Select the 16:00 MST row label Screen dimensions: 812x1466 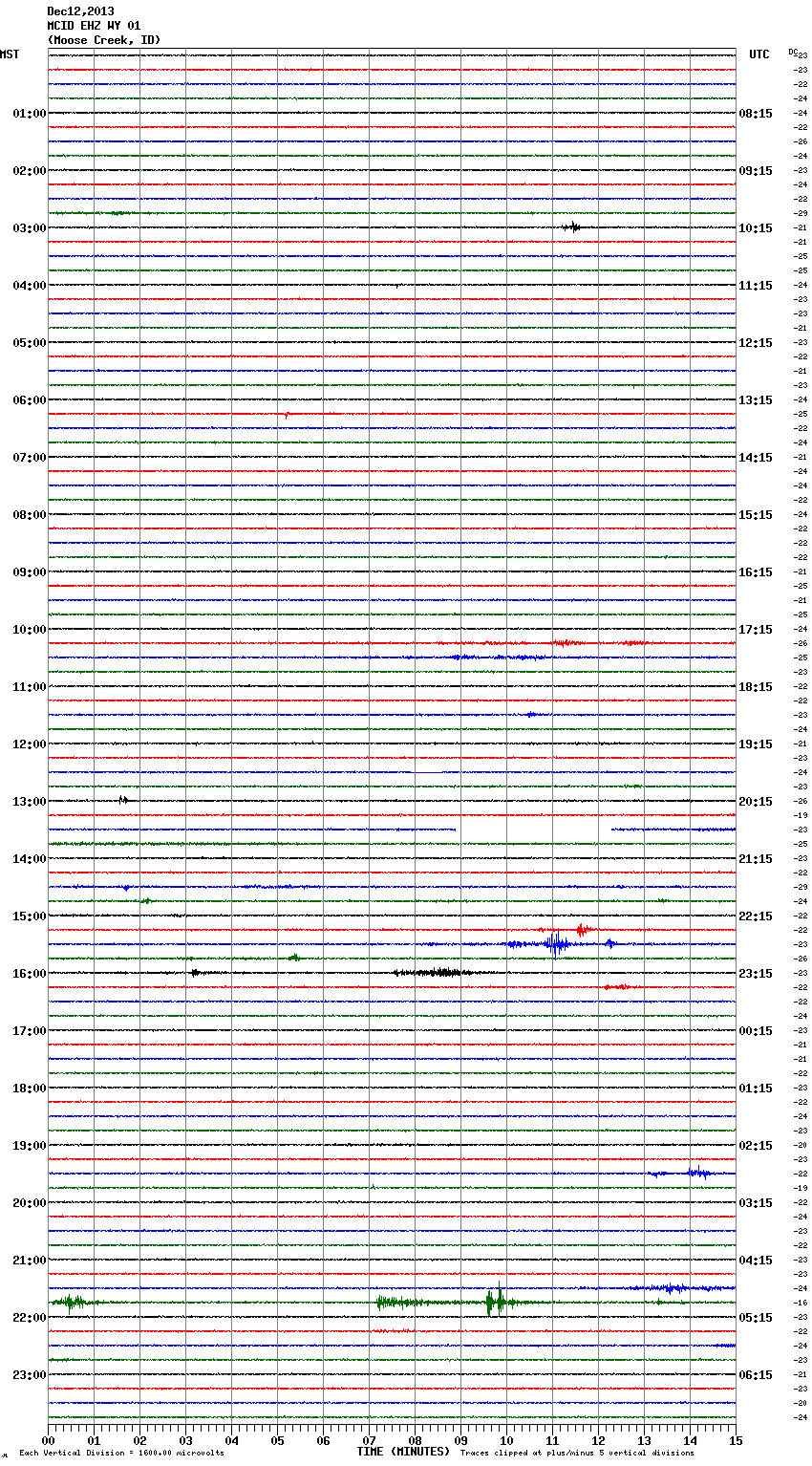(x=30, y=974)
